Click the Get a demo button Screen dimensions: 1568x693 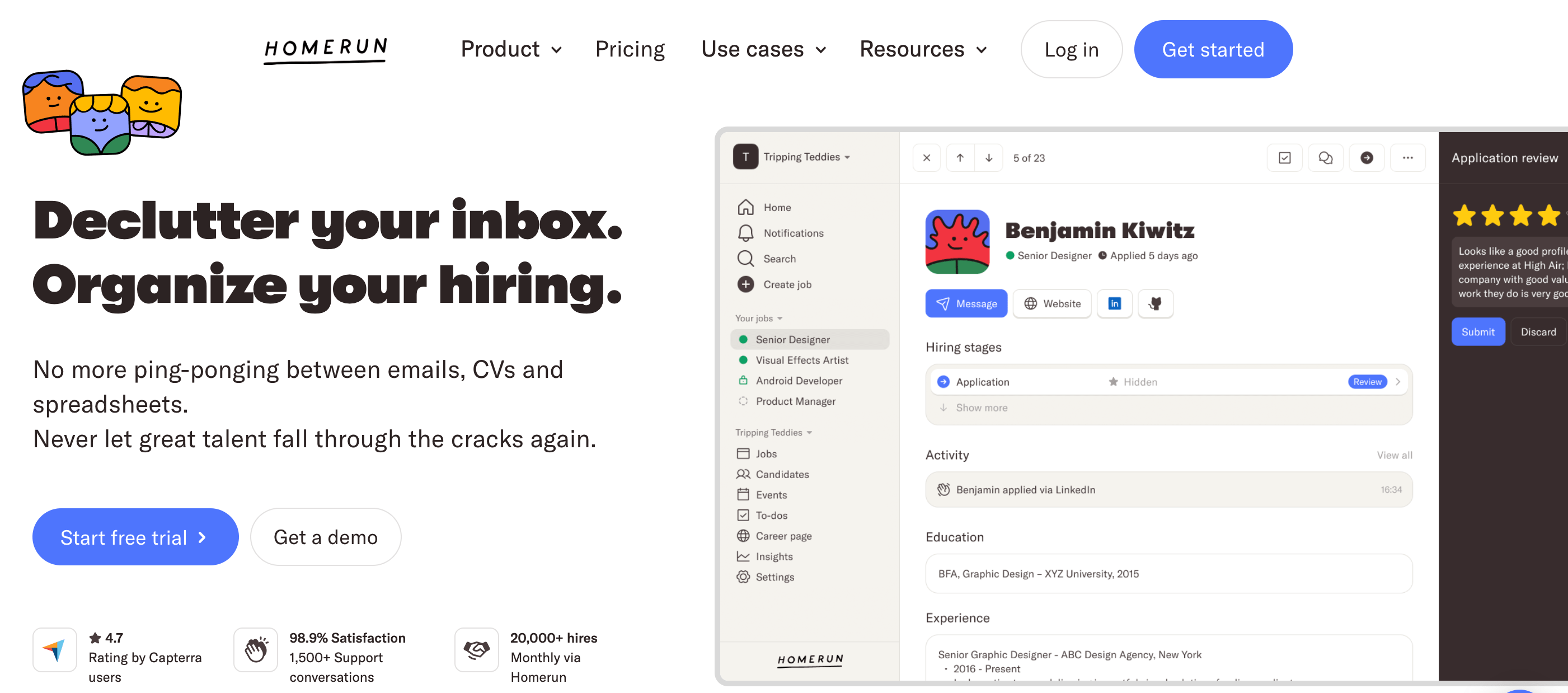click(326, 537)
